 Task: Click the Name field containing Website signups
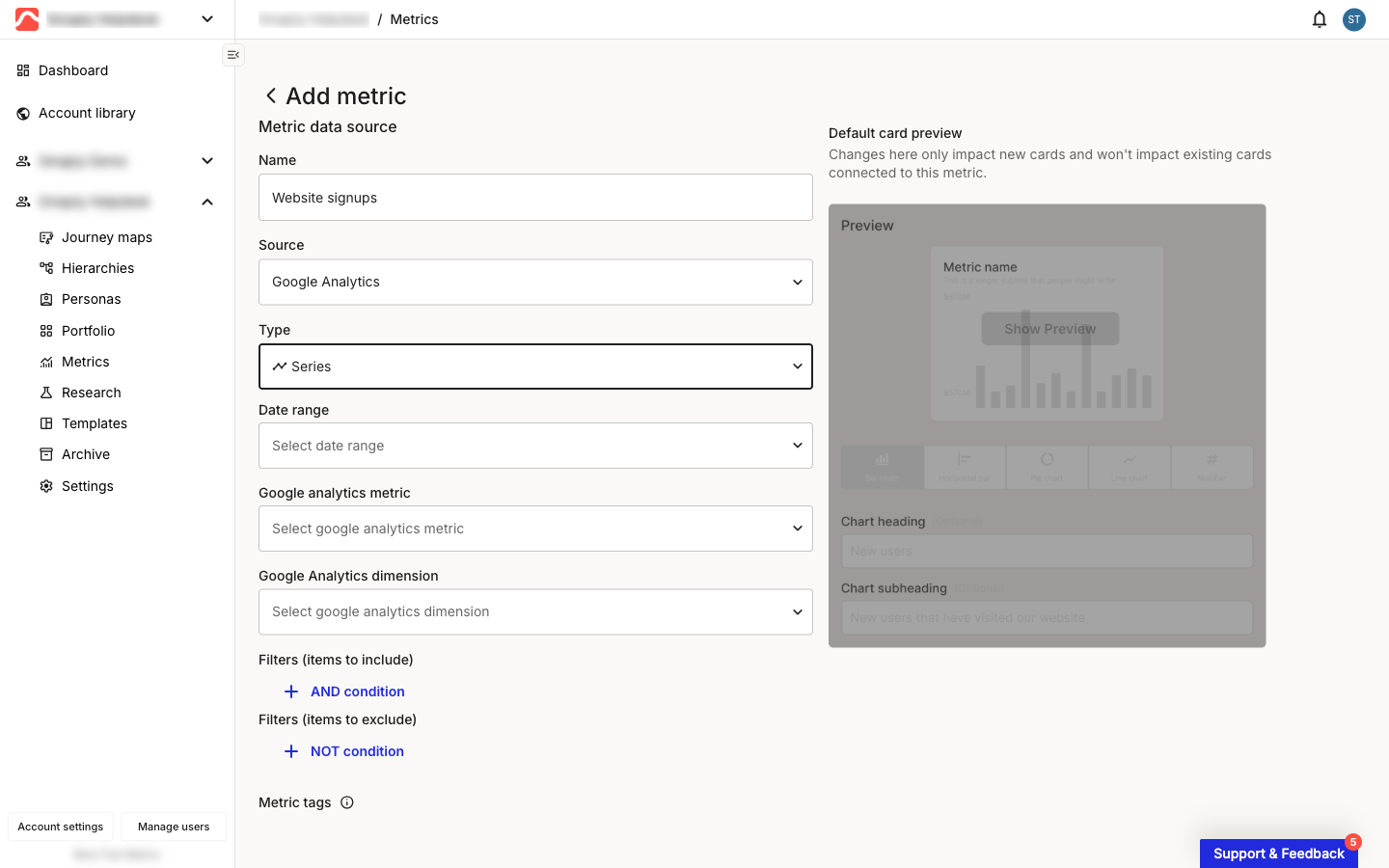(x=535, y=198)
